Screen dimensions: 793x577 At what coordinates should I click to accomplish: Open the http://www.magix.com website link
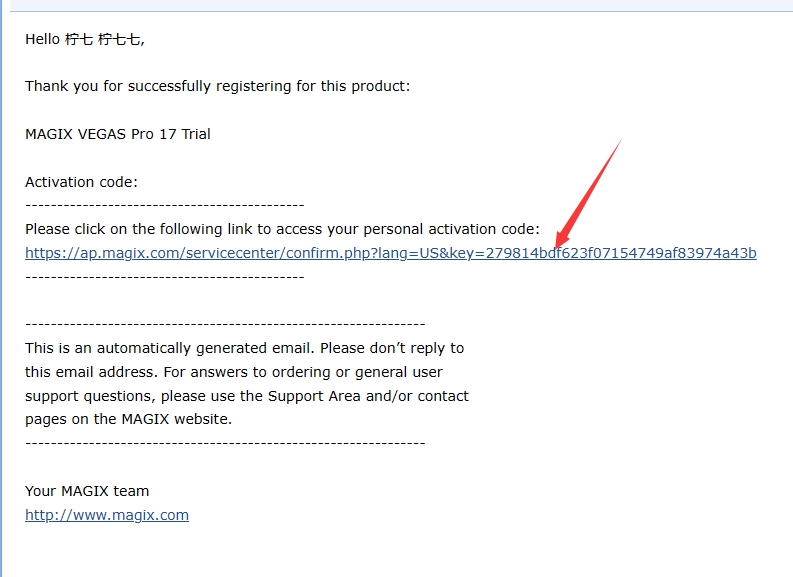tap(107, 515)
